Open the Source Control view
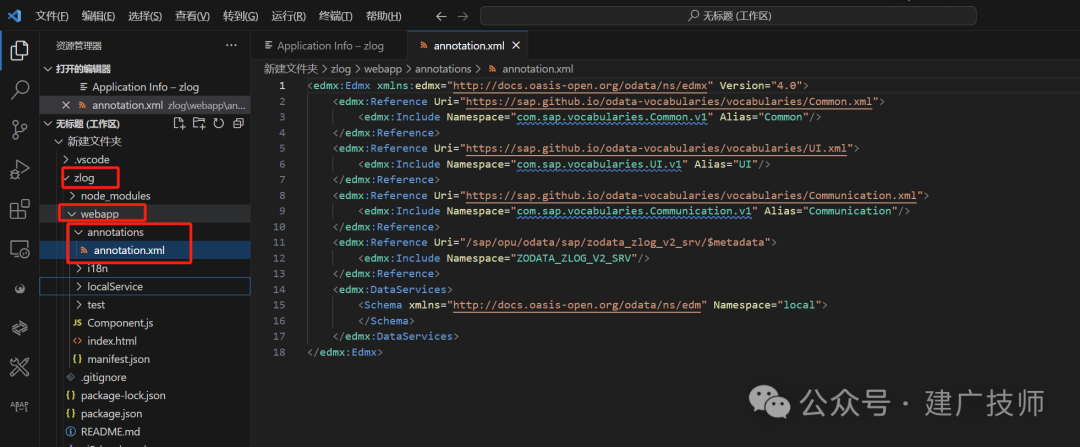Screen dimensions: 1080x447 20,129
